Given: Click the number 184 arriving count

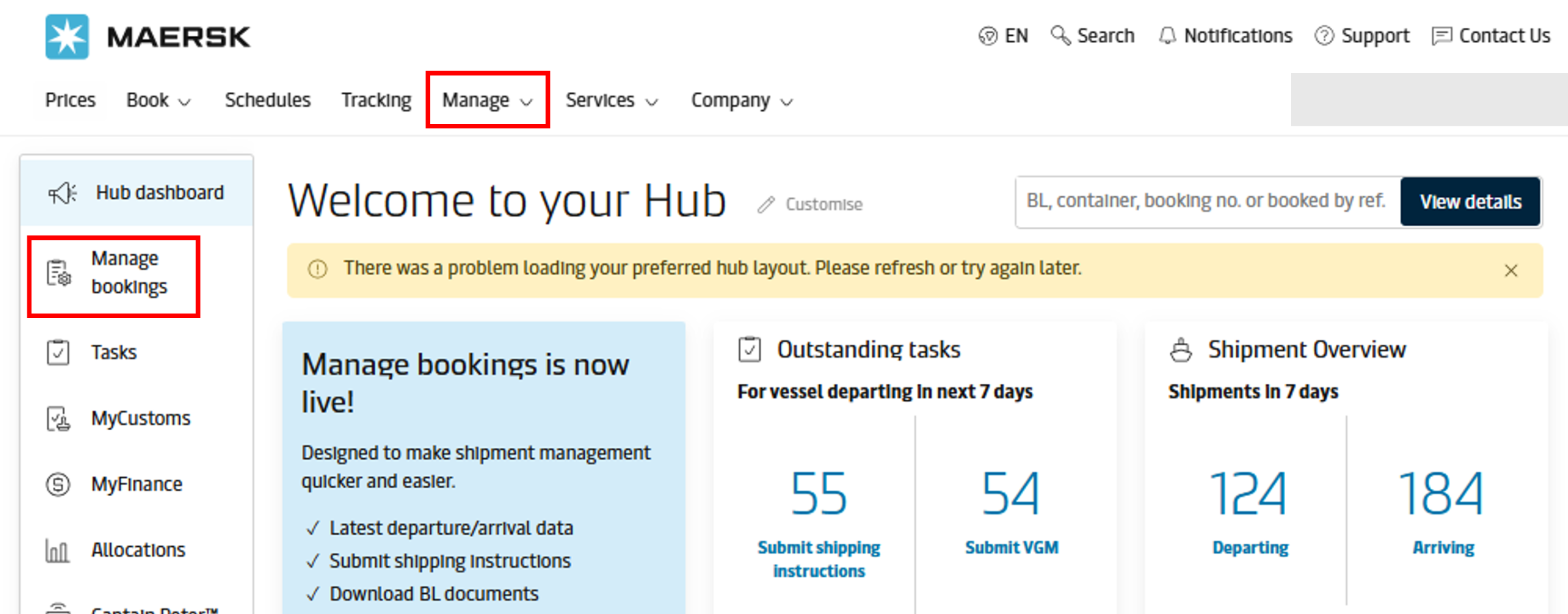Looking at the screenshot, I should coord(1442,494).
